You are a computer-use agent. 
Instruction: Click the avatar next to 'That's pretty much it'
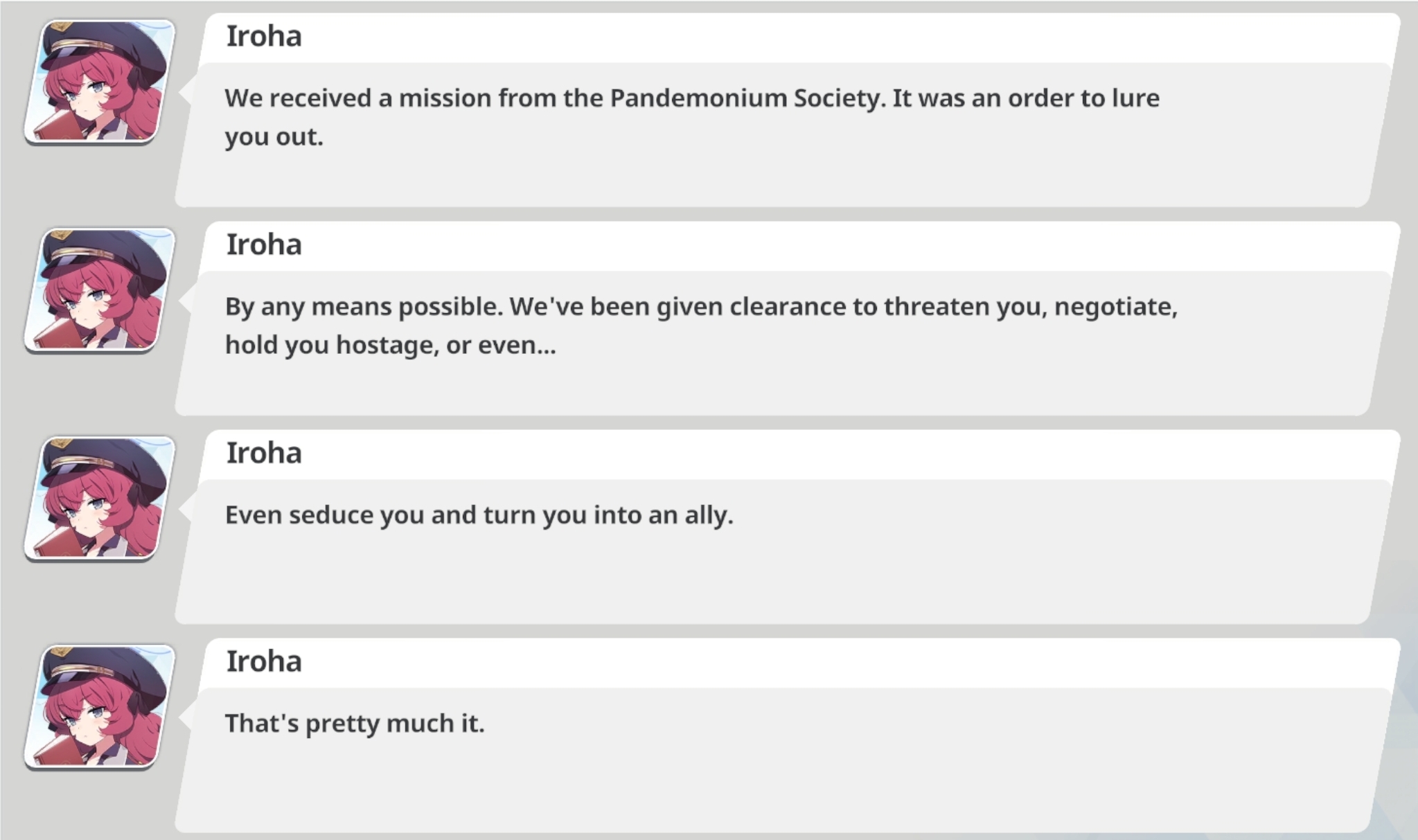99,706
